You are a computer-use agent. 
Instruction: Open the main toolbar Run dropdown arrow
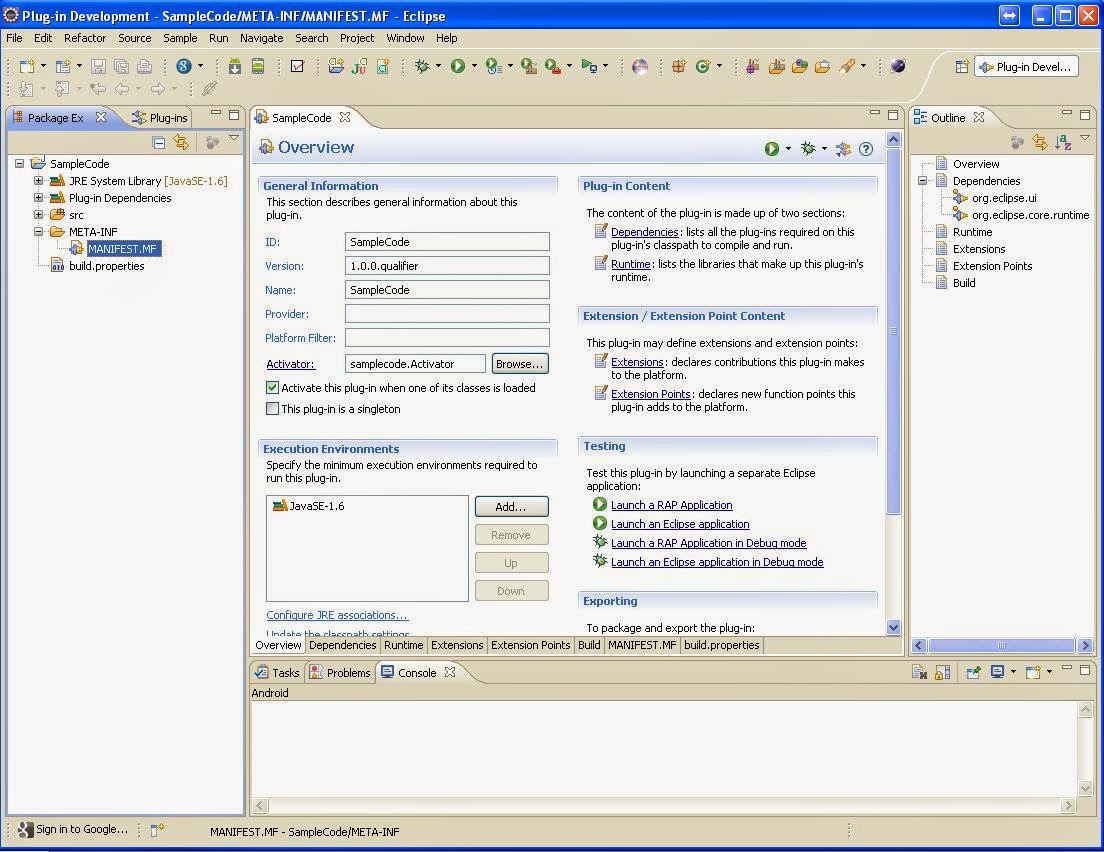(x=474, y=66)
